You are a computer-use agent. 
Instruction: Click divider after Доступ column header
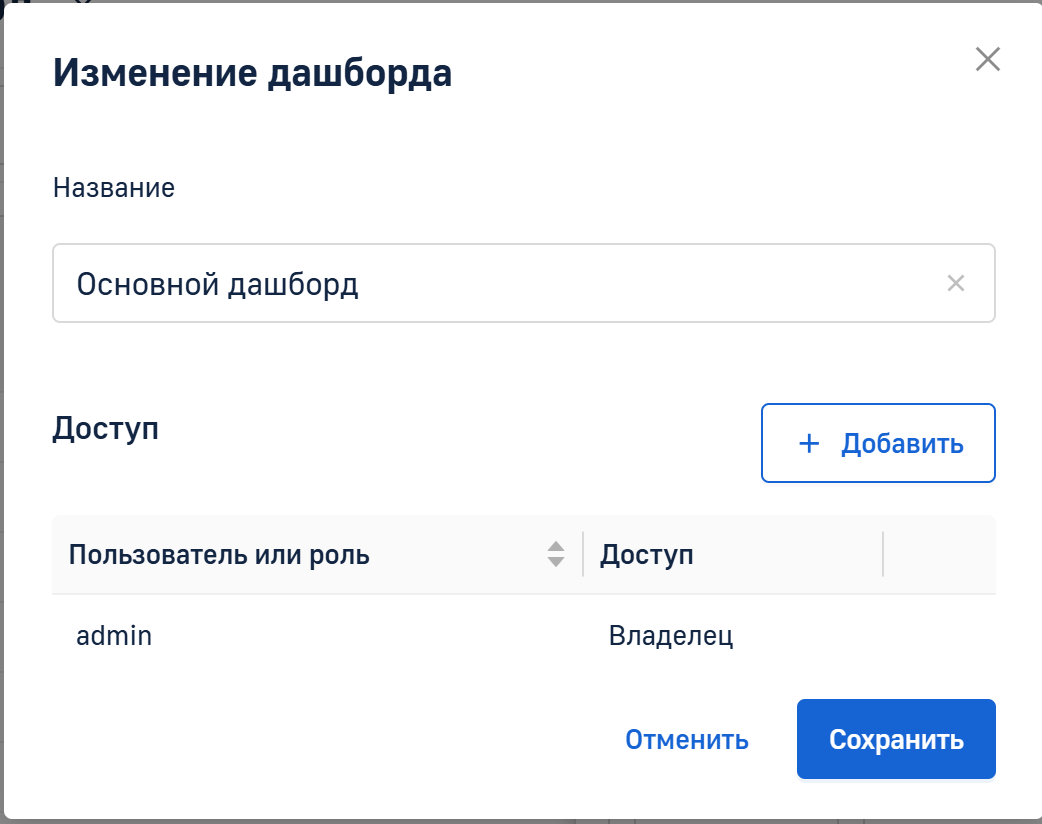point(883,555)
